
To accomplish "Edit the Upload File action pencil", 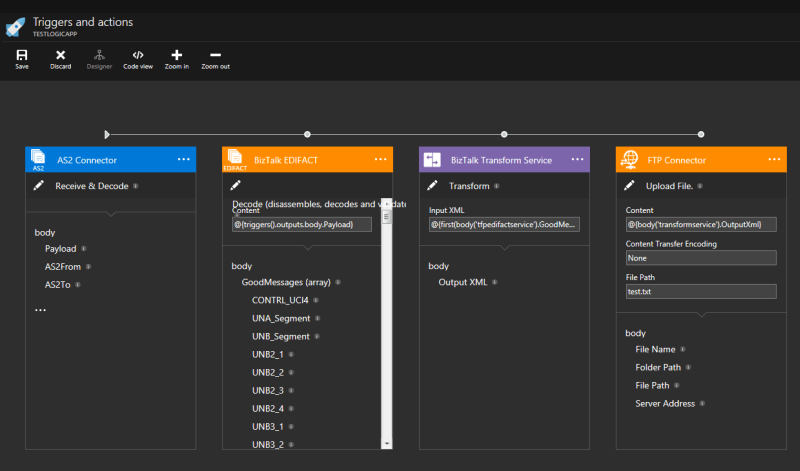I will (x=630, y=185).
